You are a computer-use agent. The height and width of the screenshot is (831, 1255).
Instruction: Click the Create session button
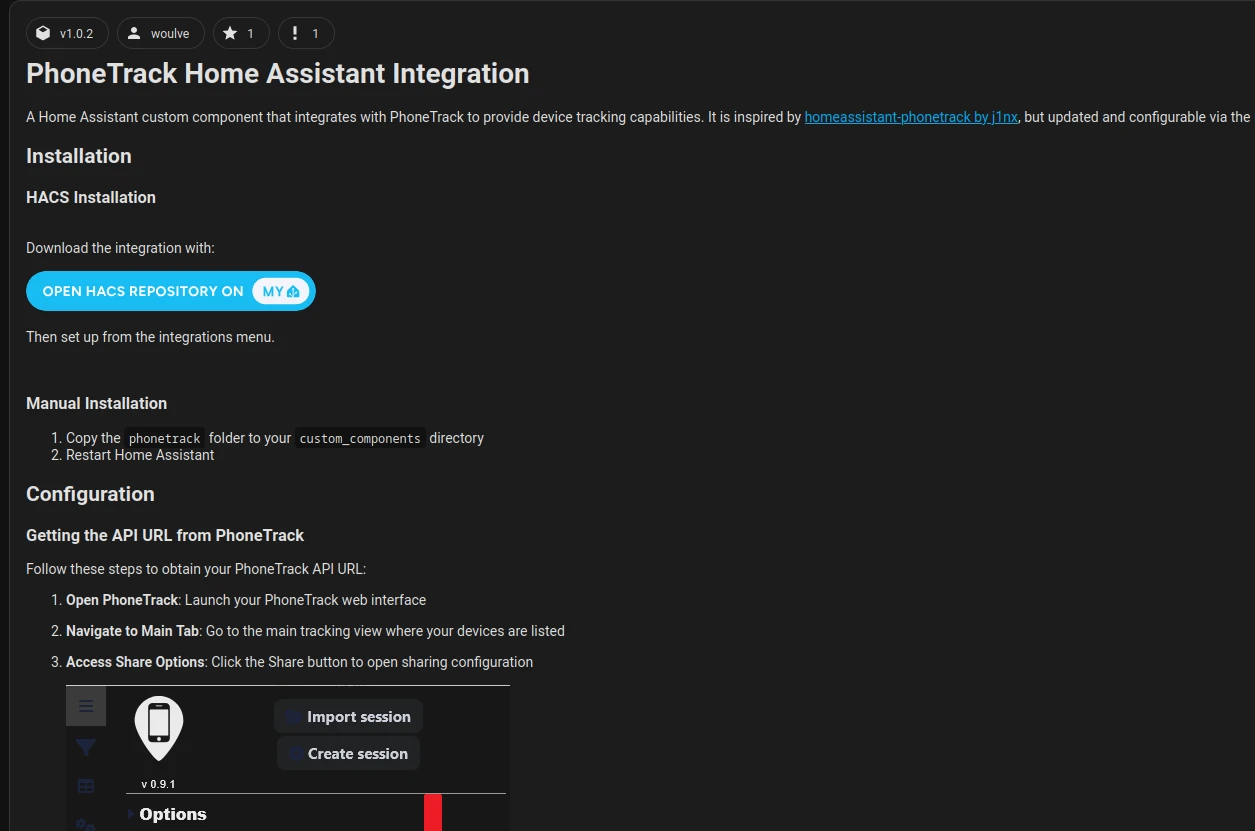click(x=348, y=753)
